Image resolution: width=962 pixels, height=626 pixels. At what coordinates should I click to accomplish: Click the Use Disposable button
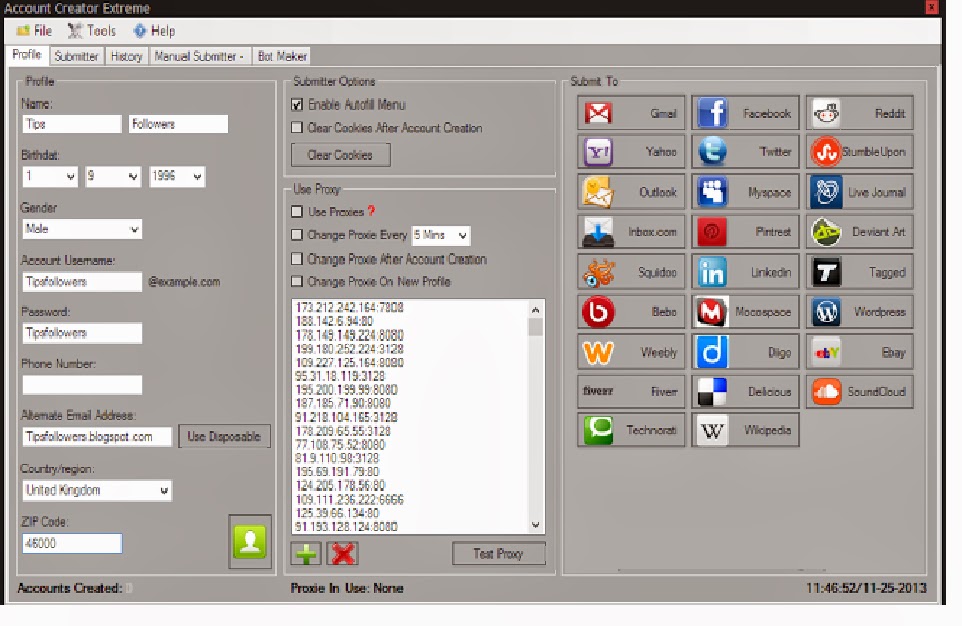click(x=224, y=436)
